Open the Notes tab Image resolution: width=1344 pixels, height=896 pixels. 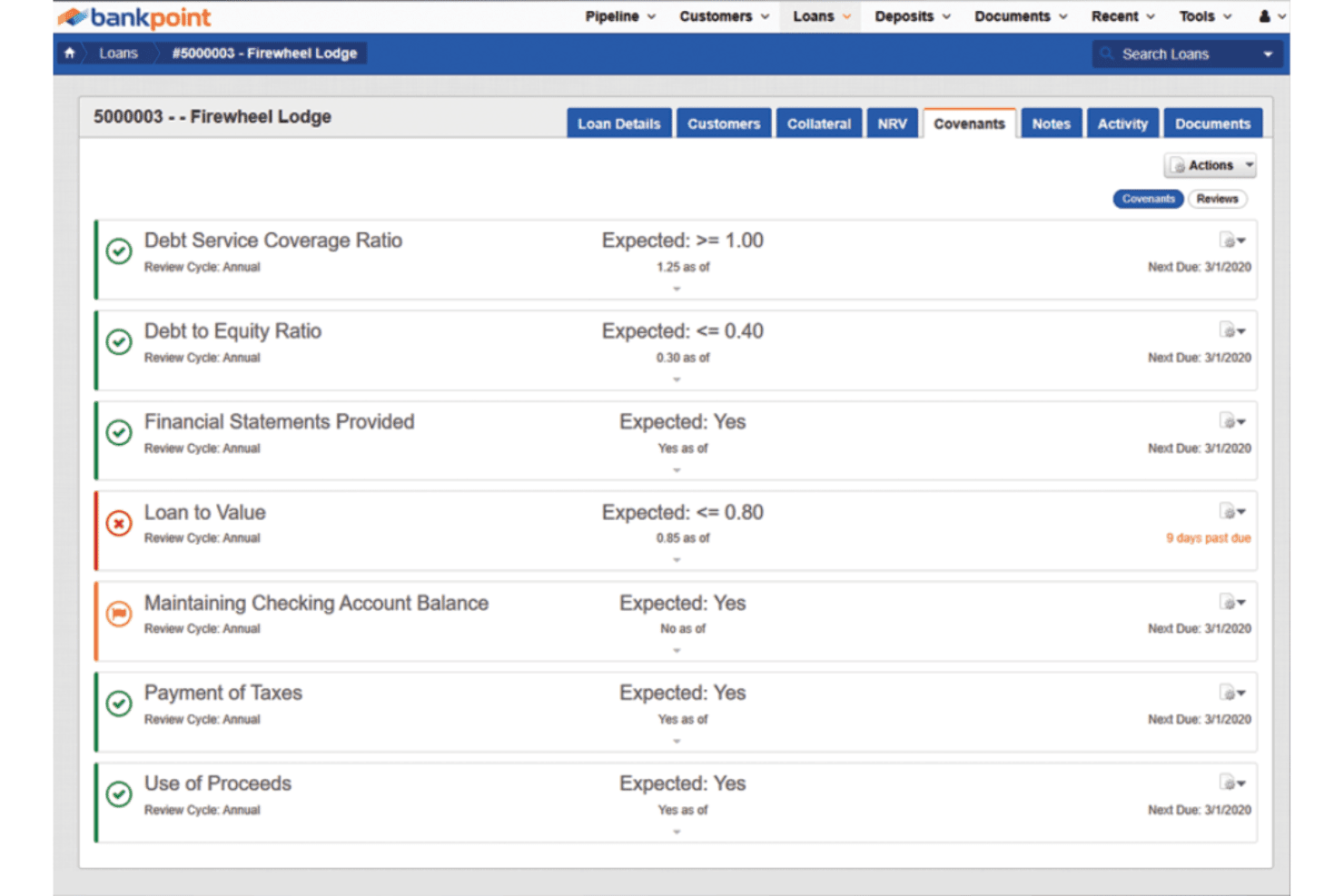point(1051,123)
